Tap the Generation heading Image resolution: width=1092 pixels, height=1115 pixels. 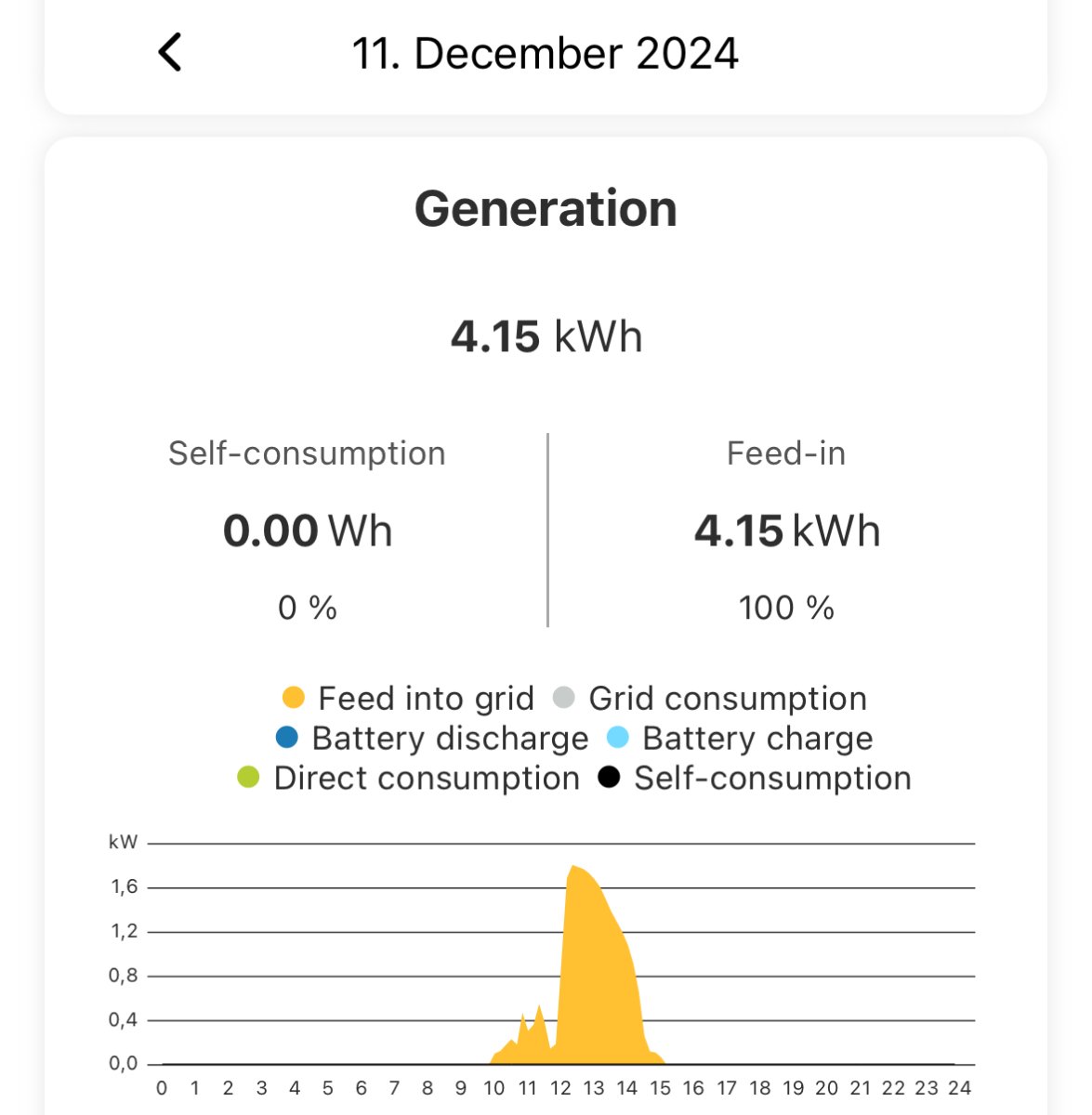[x=546, y=208]
